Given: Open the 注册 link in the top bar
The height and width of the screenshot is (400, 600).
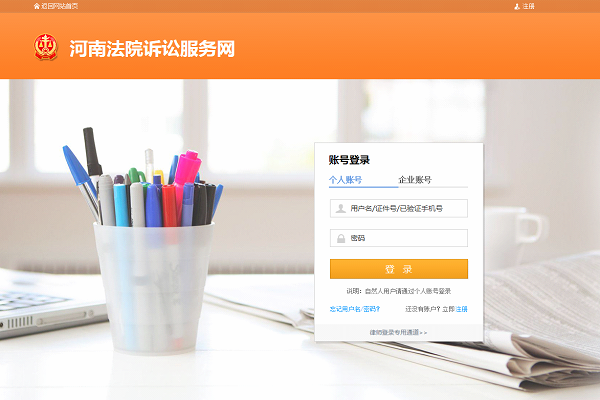Looking at the screenshot, I should coord(528,7).
